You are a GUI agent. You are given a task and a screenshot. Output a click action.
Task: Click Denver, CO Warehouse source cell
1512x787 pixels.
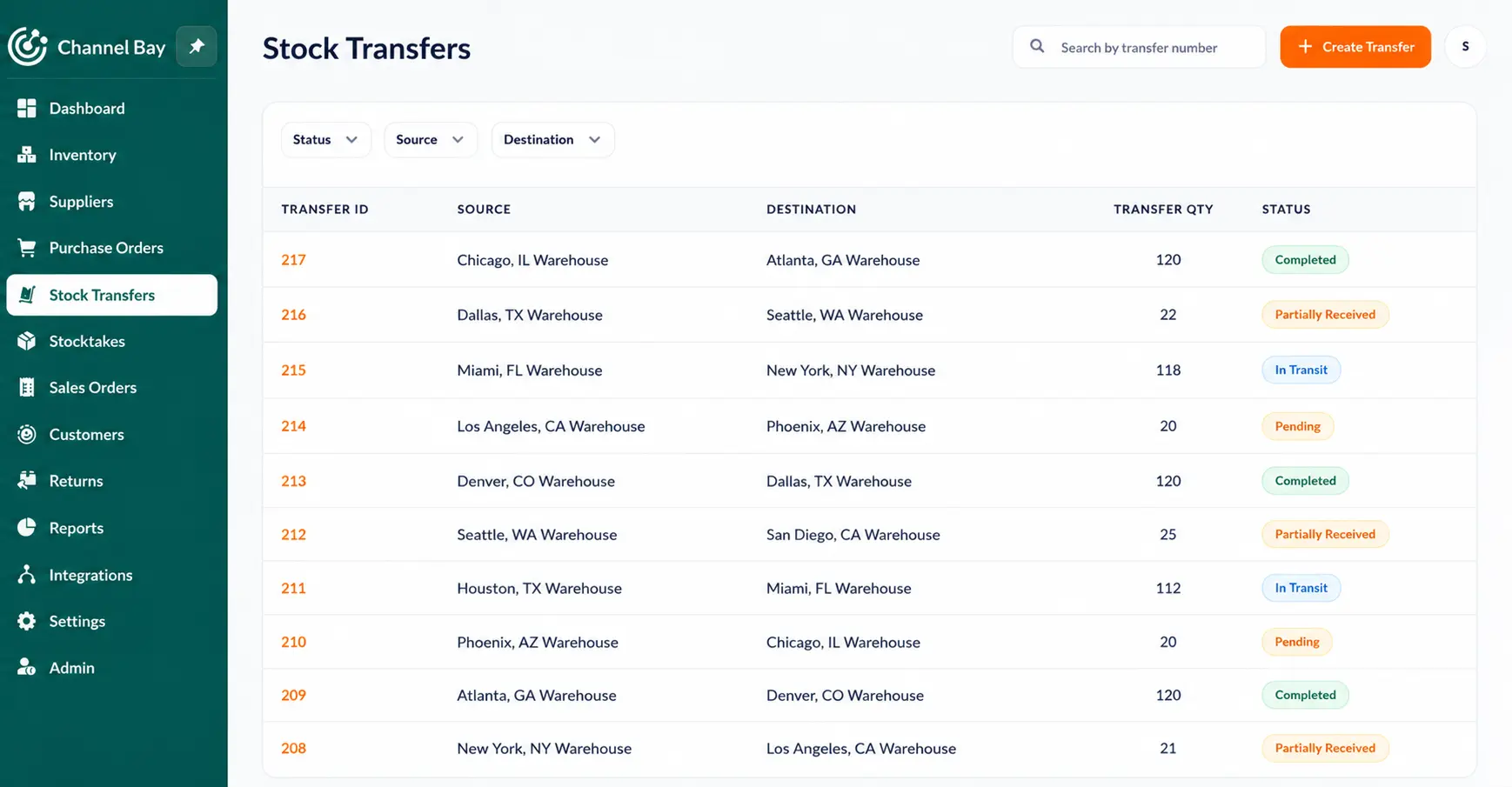click(x=536, y=481)
